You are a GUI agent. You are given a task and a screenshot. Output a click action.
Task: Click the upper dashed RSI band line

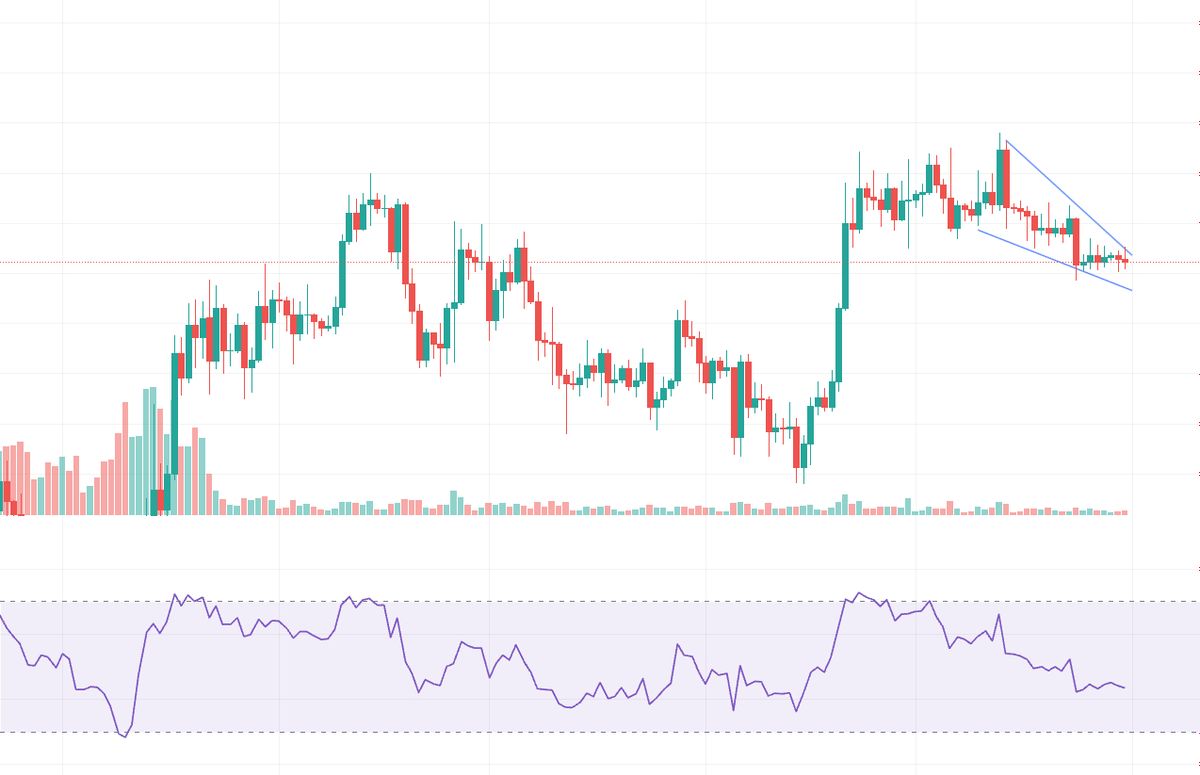[x=600, y=601]
